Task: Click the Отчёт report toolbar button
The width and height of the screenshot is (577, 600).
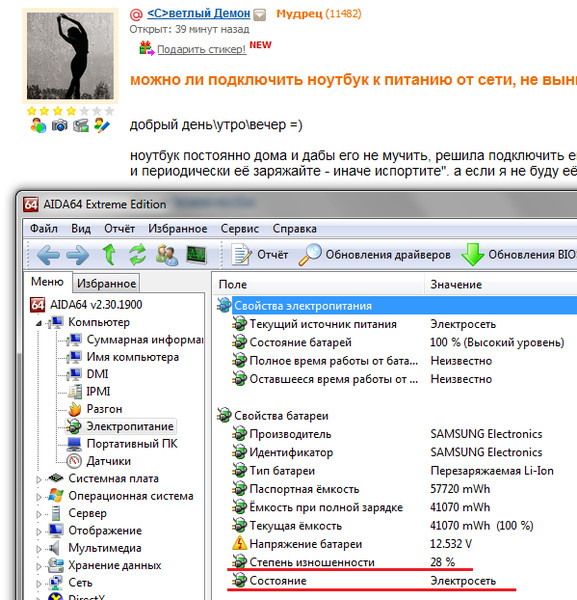Action: coord(260,255)
